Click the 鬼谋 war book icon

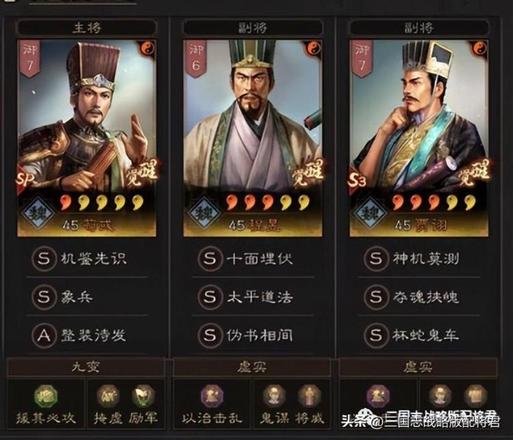point(274,396)
